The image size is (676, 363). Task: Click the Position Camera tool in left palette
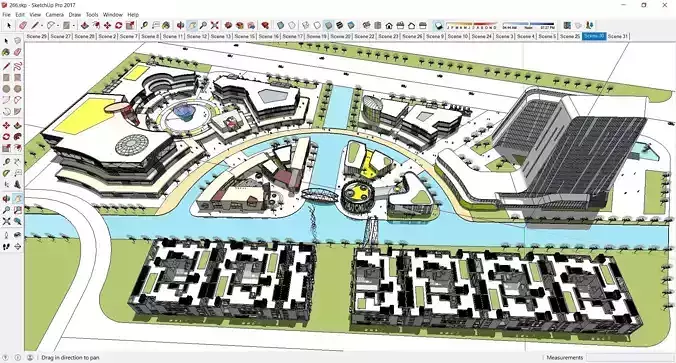6,235
